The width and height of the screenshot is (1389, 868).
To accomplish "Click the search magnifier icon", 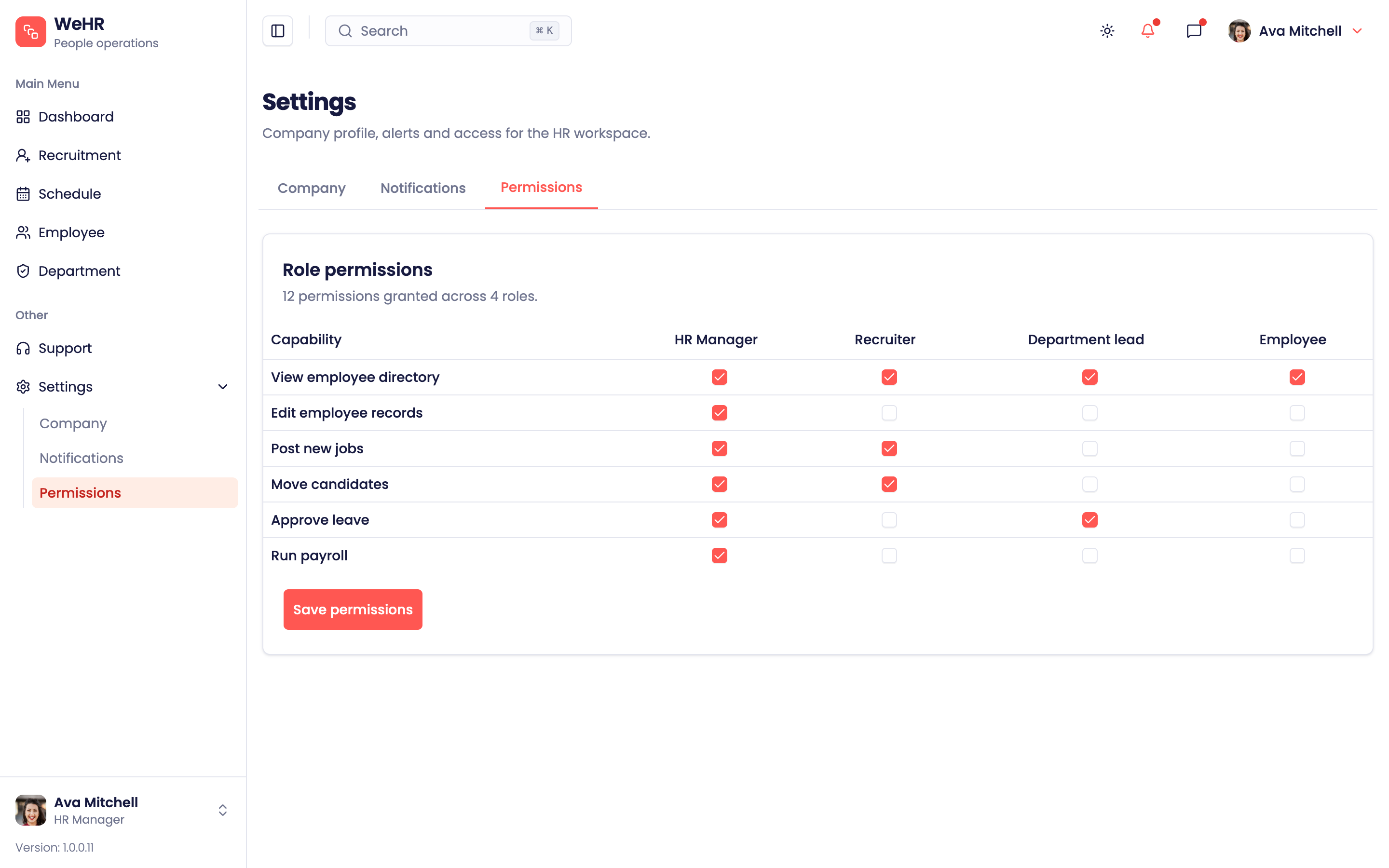I will (x=345, y=31).
